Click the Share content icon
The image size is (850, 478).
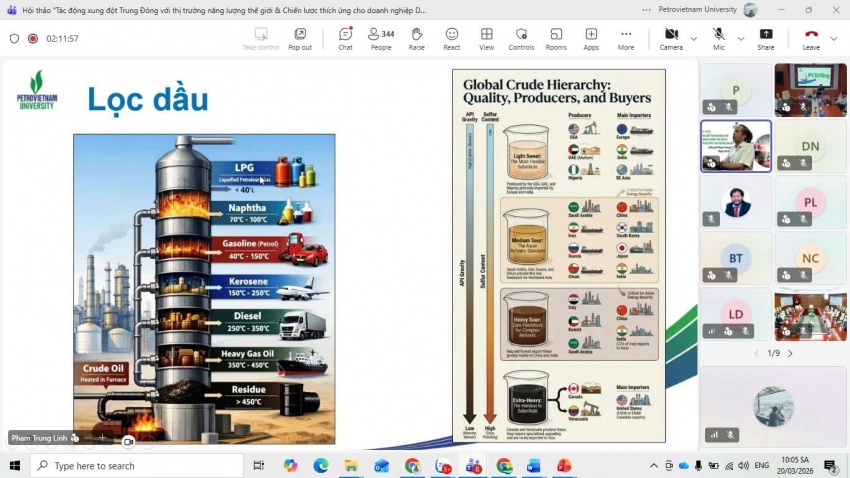pyautogui.click(x=765, y=39)
